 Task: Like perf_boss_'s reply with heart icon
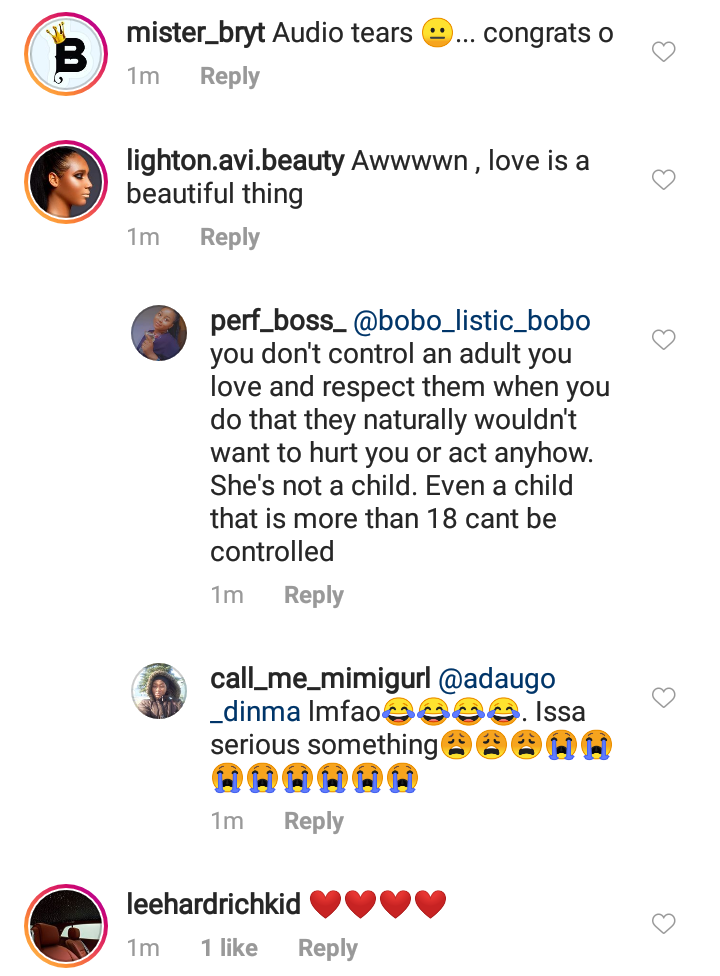664,340
